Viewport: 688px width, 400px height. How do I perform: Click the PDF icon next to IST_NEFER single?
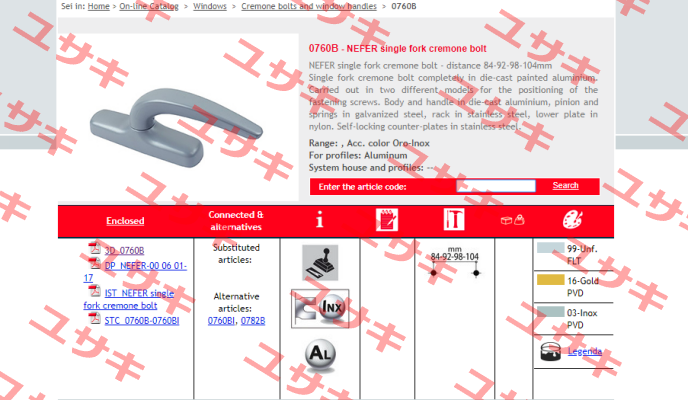coord(94,291)
